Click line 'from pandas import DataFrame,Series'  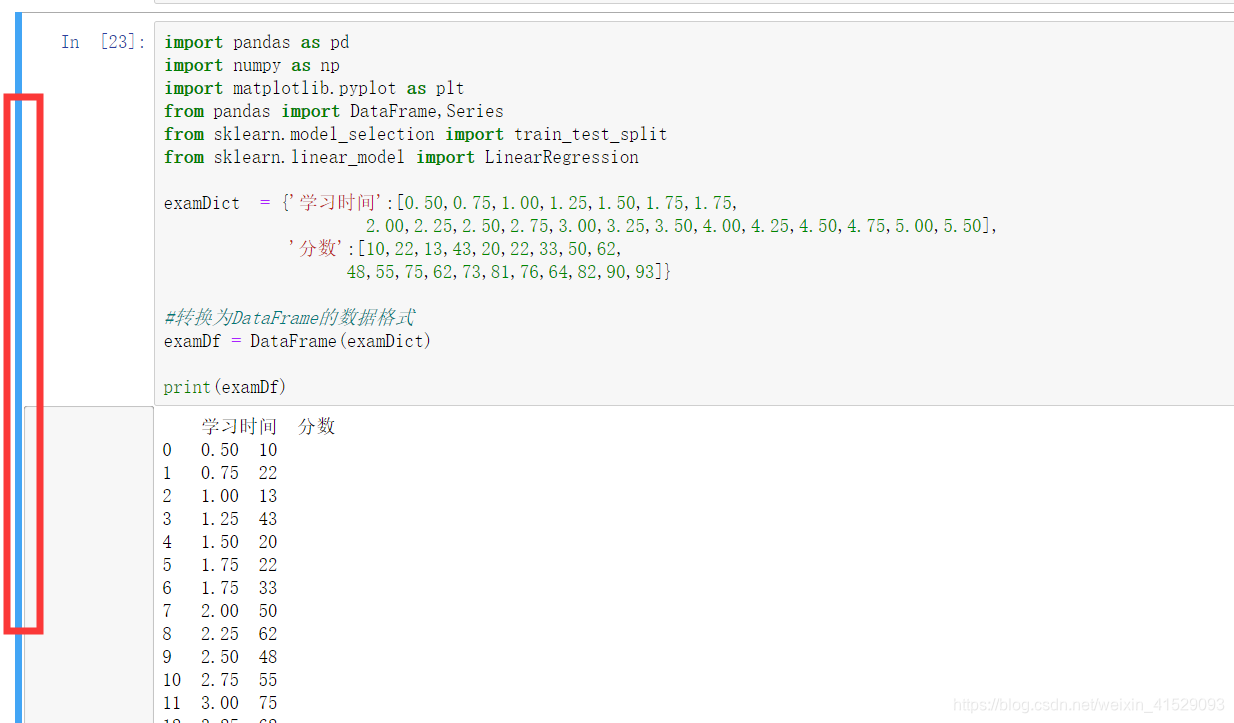334,111
